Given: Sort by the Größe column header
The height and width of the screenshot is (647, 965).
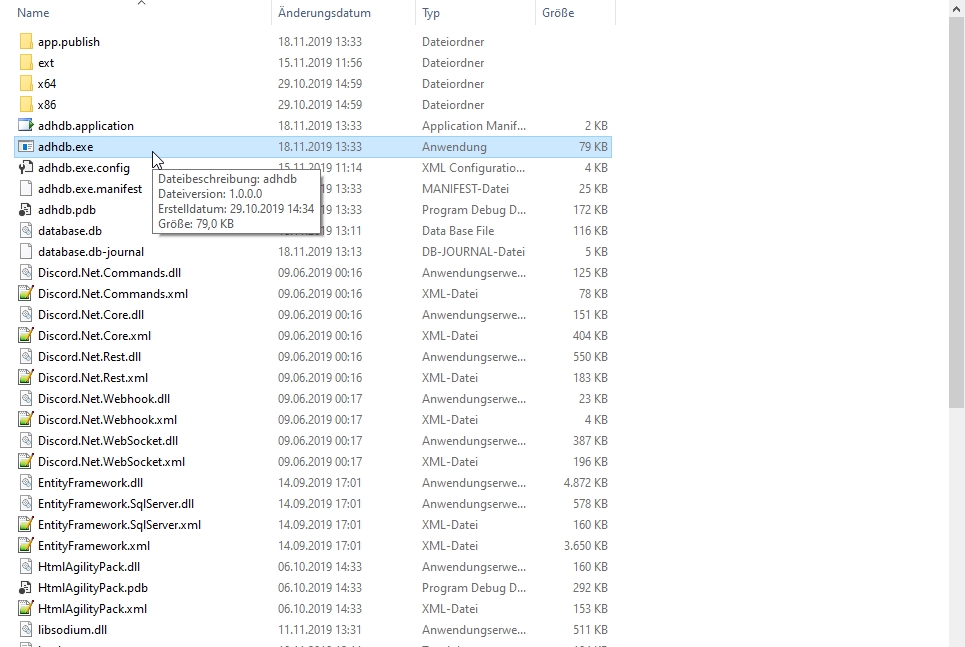Looking at the screenshot, I should pos(558,13).
